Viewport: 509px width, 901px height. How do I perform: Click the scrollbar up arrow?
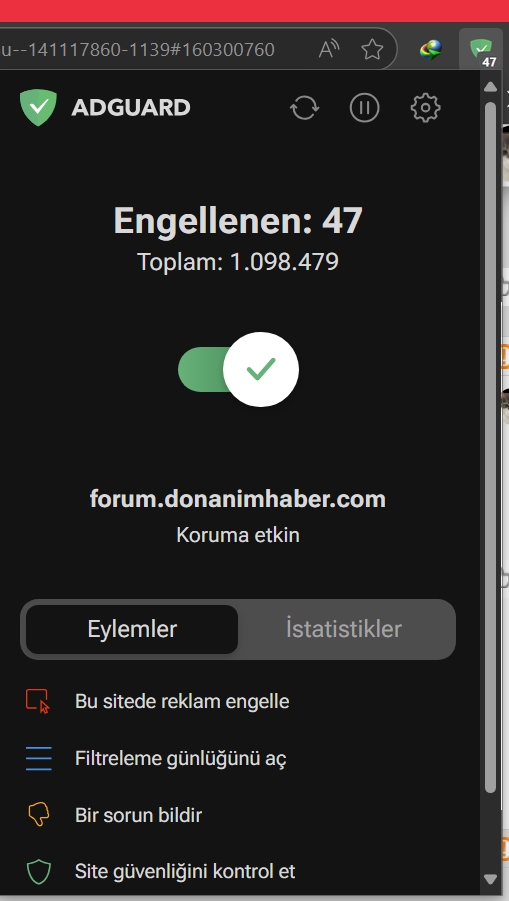[x=490, y=87]
